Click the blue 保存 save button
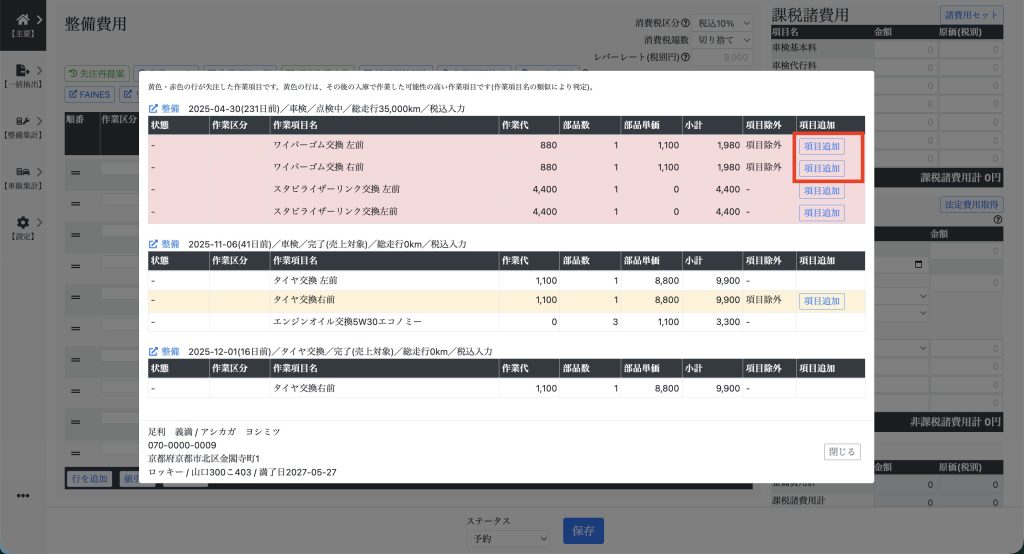This screenshot has height=554, width=1024. click(x=583, y=531)
